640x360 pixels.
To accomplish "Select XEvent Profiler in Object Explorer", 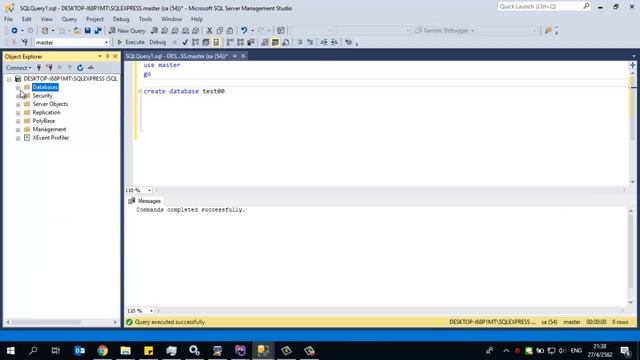I will [x=51, y=138].
